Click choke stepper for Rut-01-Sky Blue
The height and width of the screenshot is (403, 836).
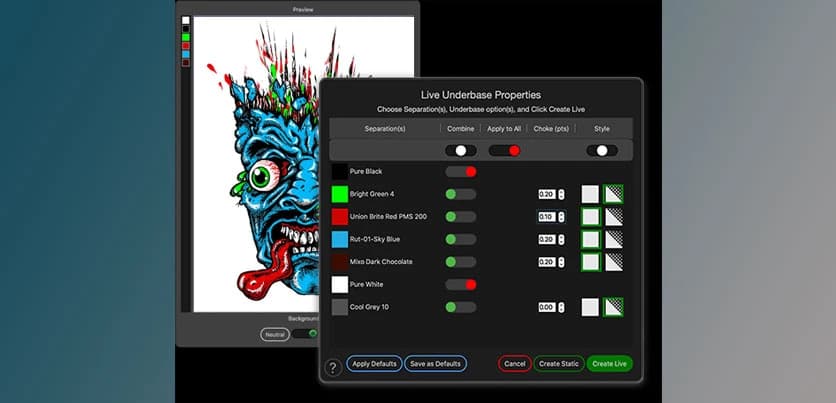(x=561, y=239)
